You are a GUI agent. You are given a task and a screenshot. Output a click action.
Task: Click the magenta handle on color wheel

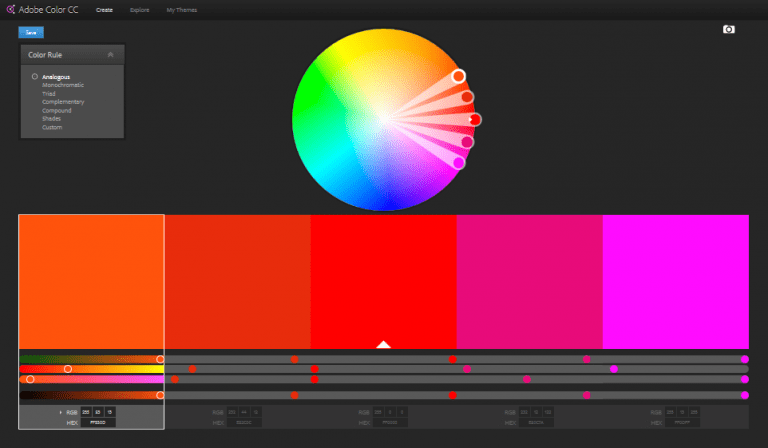(x=459, y=163)
